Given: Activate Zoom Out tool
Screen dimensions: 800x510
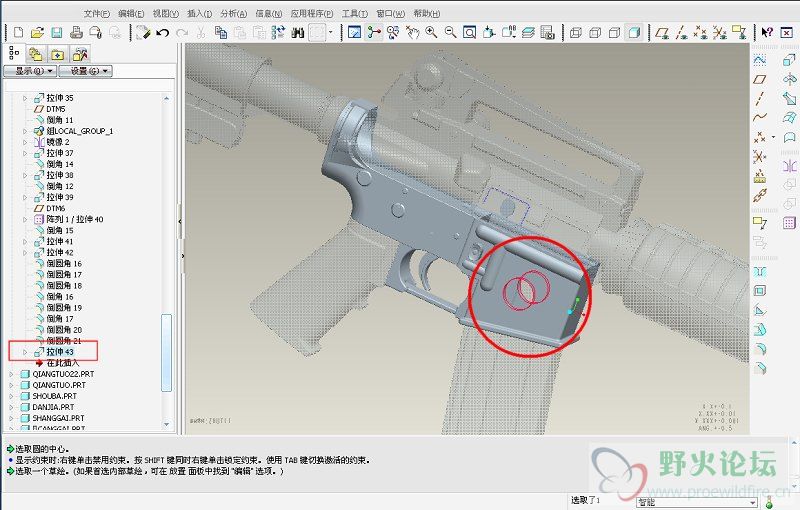Looking at the screenshot, I should coord(450,33).
